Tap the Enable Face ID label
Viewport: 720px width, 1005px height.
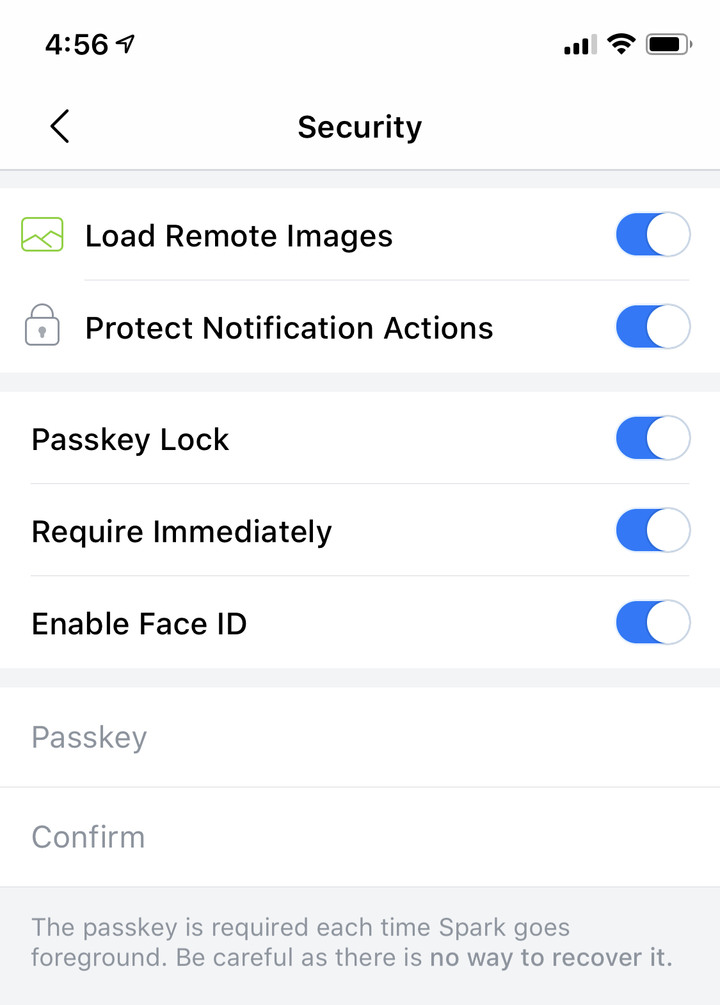tap(139, 624)
